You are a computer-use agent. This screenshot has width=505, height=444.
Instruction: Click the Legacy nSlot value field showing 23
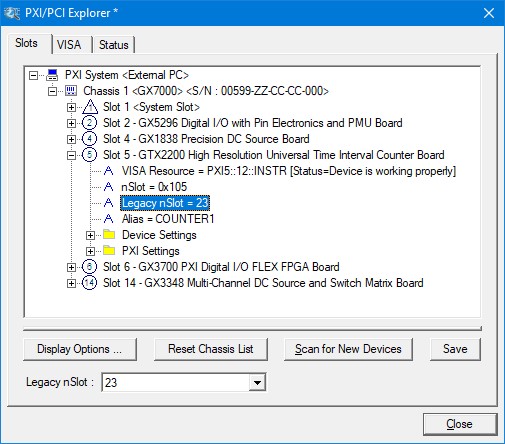pos(176,382)
